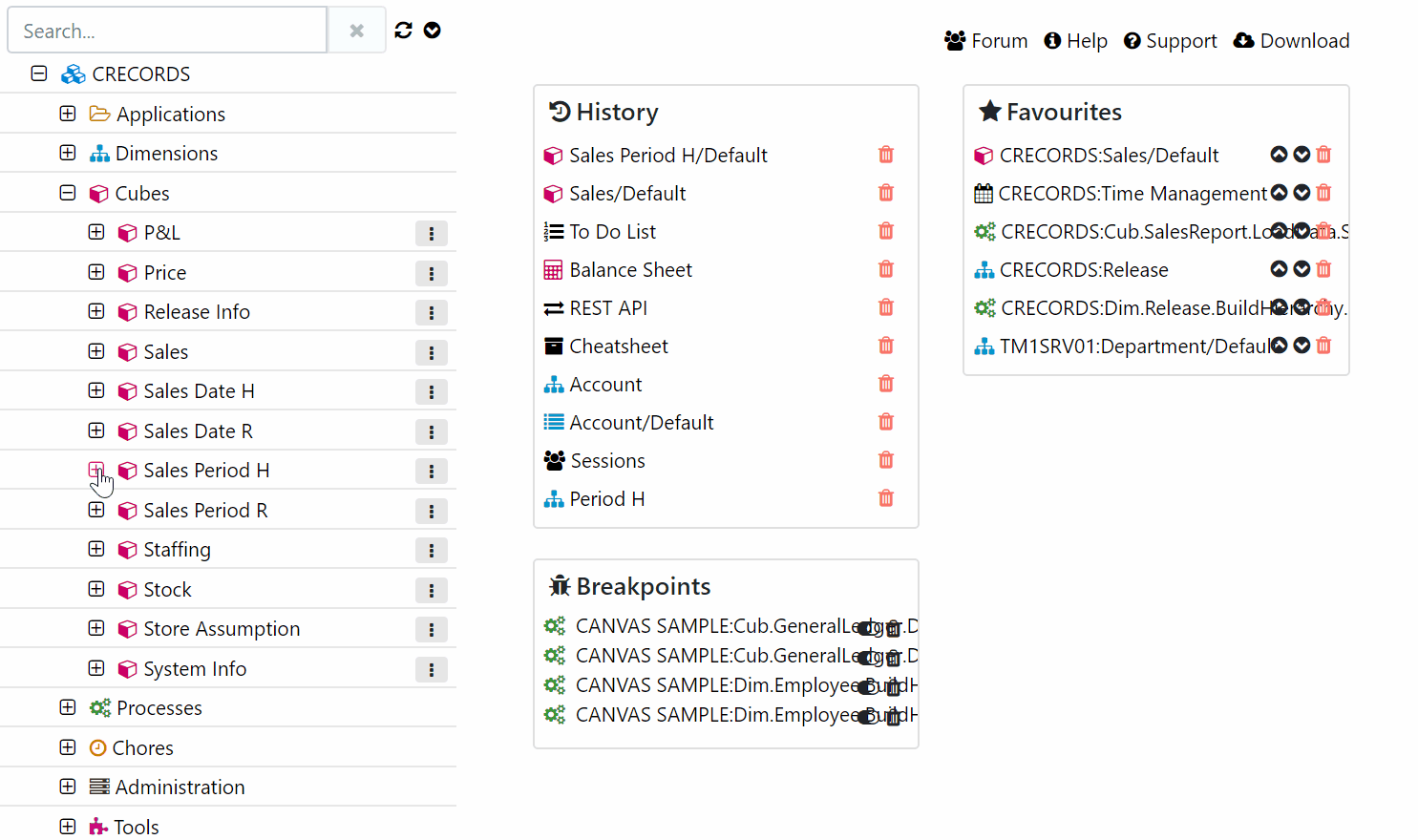
Task: Open the three-dot menu for Sales cube
Action: tap(431, 353)
